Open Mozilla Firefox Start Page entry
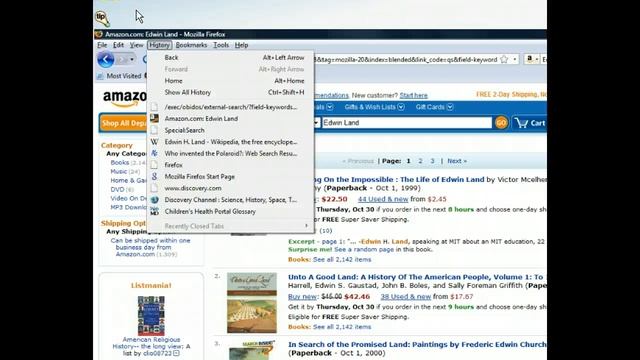The width and height of the screenshot is (640, 360). tap(231, 177)
